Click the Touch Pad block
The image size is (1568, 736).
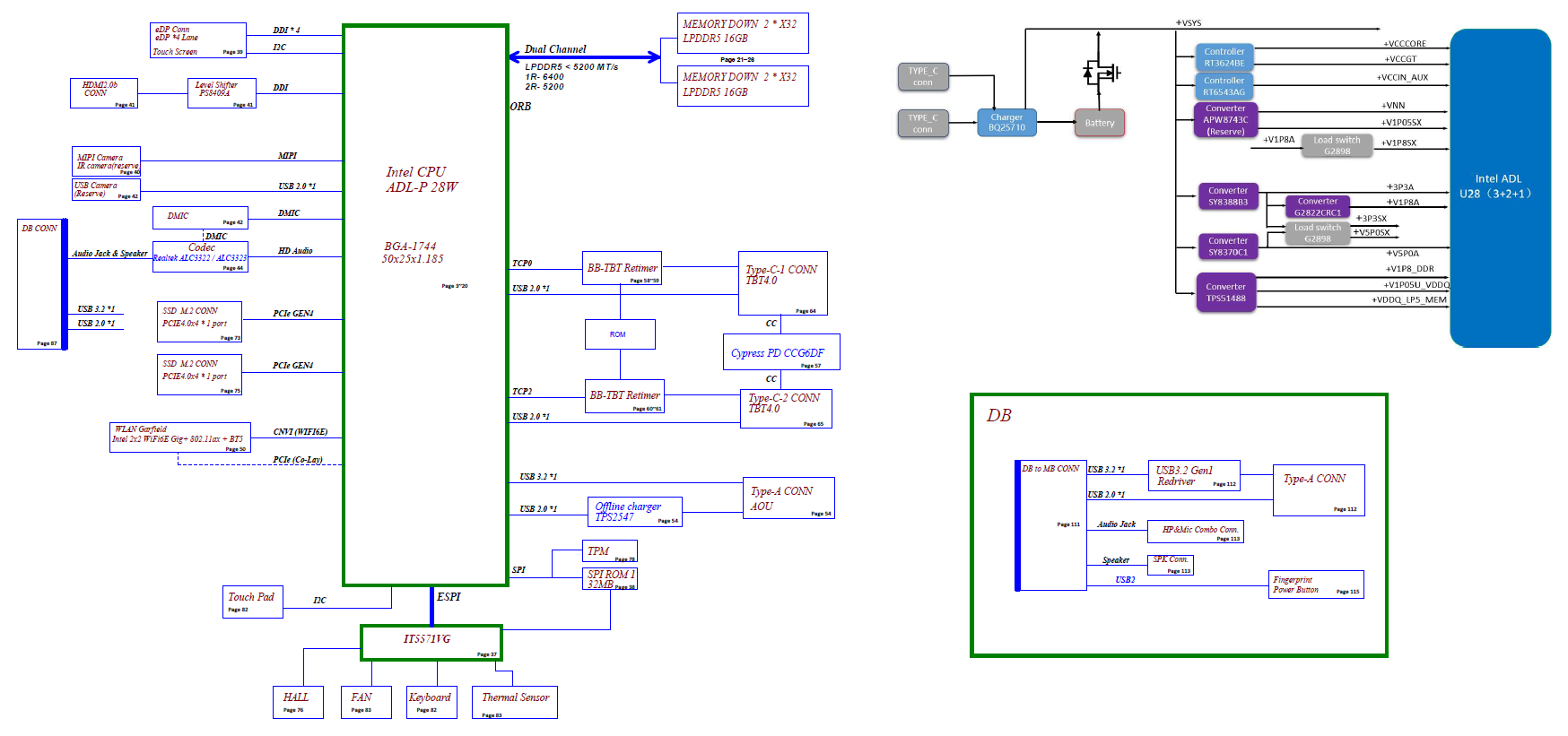[253, 602]
